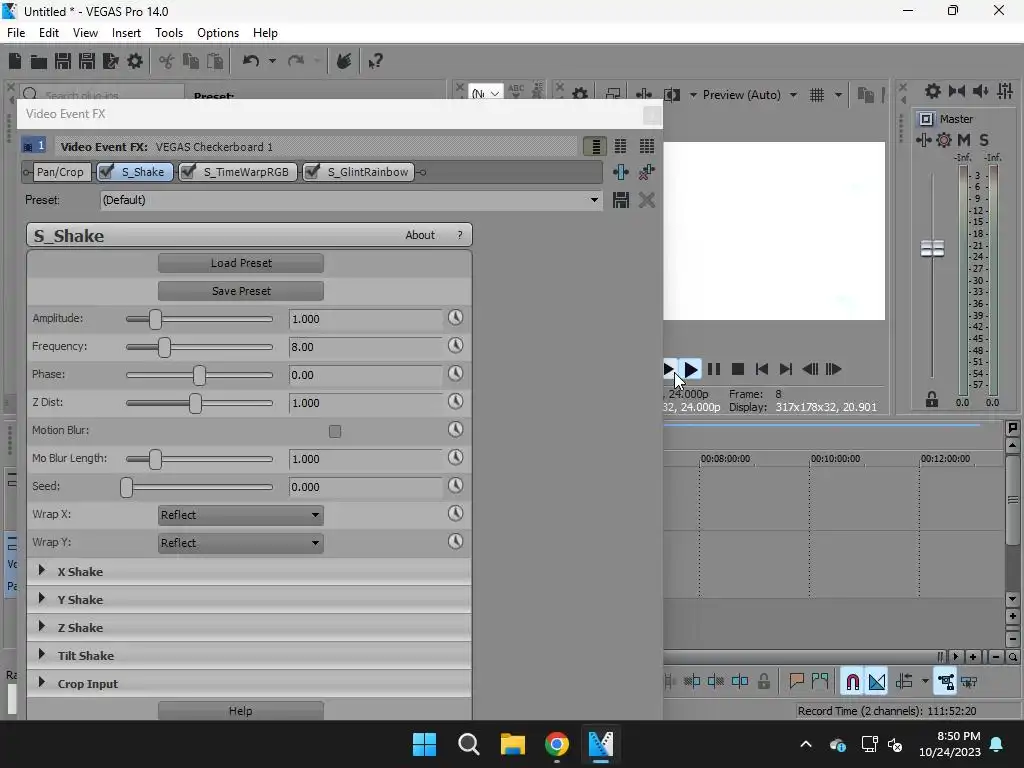
Task: Click the Phase animate clock icon
Action: (x=455, y=374)
